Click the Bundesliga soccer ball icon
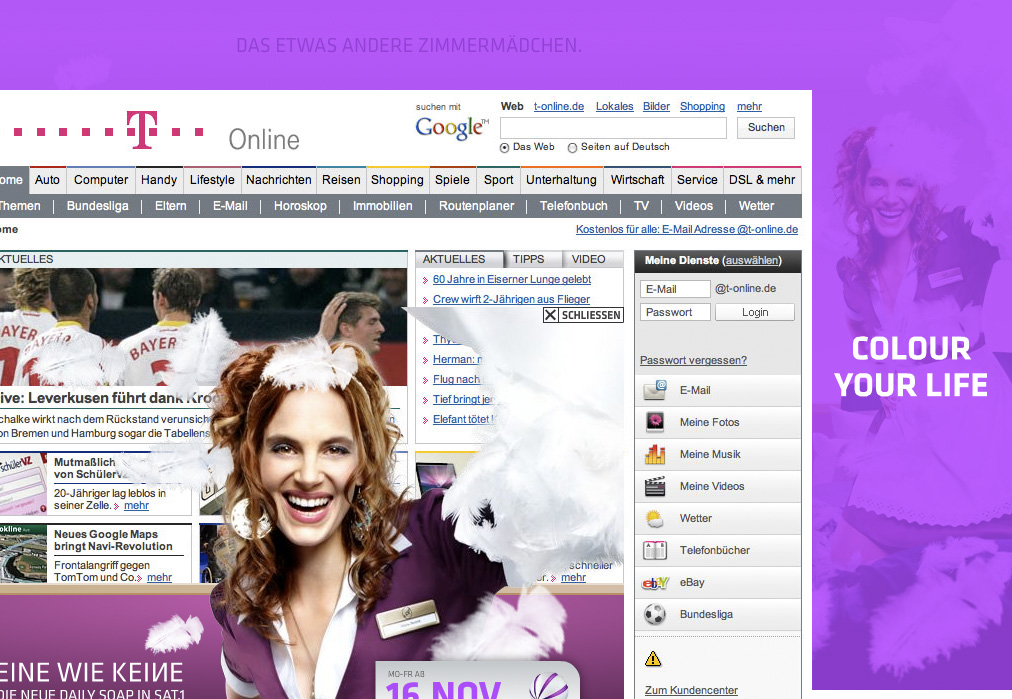 [654, 614]
